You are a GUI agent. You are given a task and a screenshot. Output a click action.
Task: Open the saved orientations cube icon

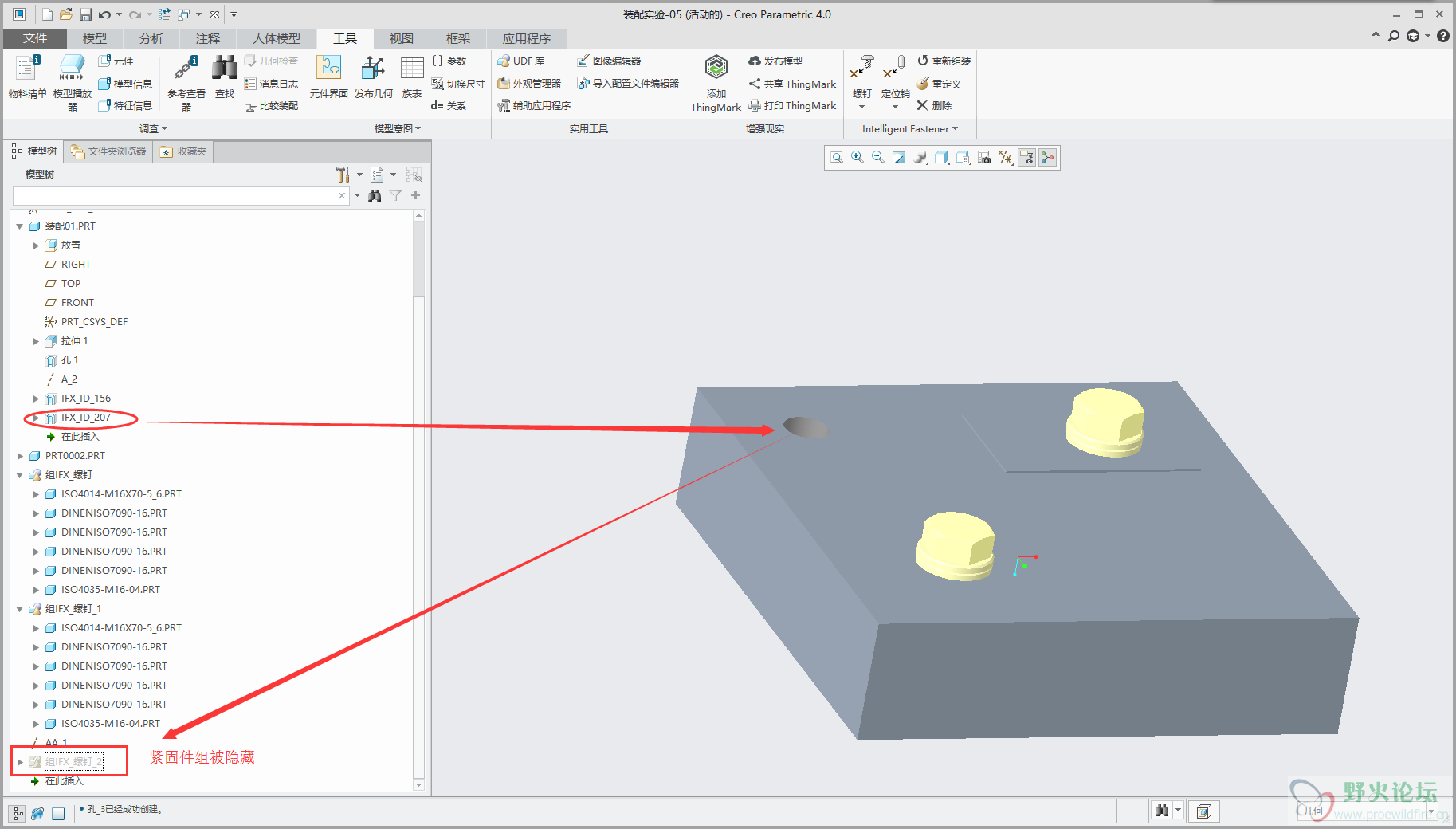click(941, 158)
